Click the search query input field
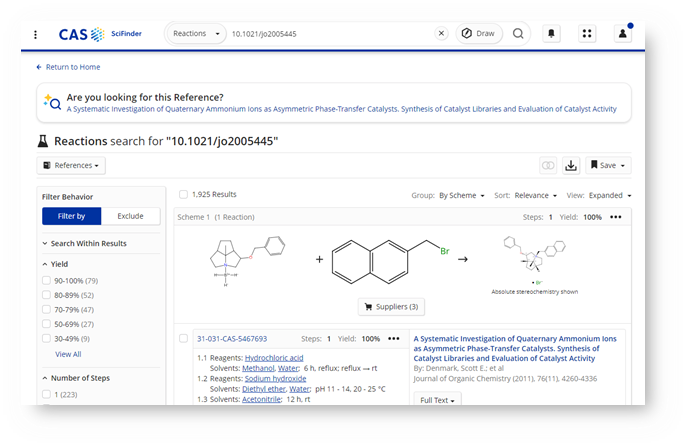Viewport: 687px width, 447px height. coord(331,34)
